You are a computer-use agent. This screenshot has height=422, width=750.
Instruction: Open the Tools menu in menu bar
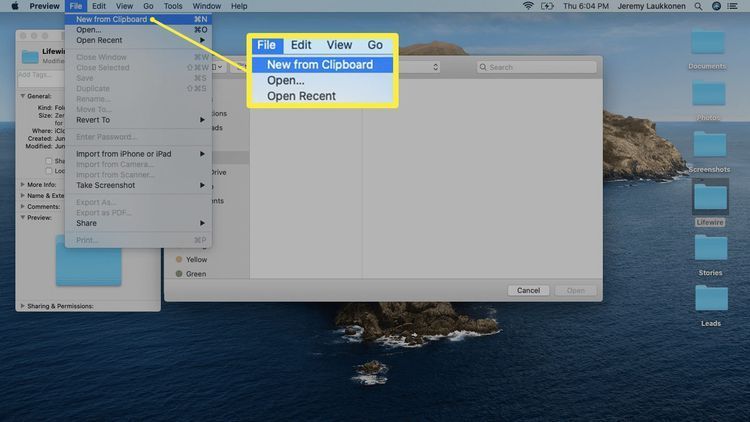pos(174,6)
